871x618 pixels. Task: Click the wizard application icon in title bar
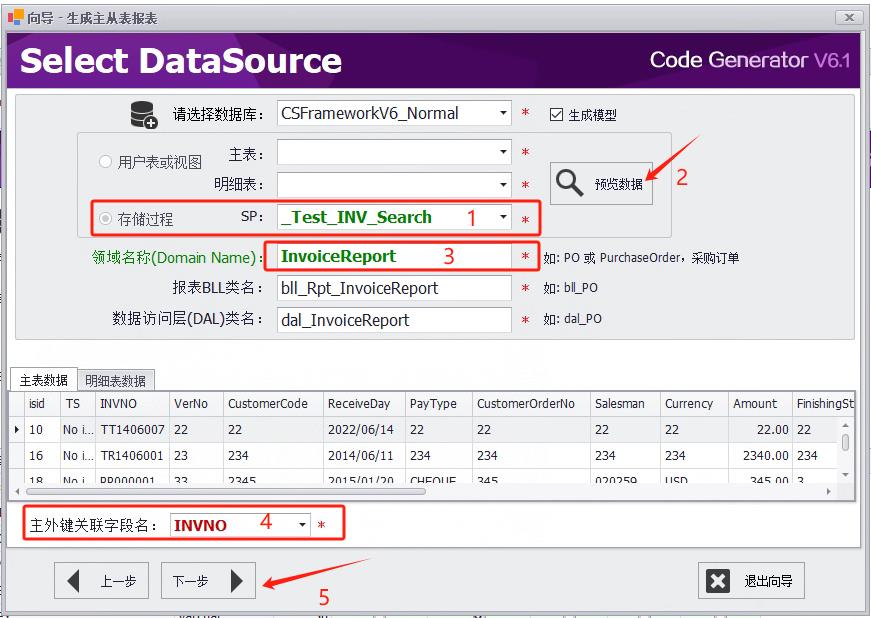(14, 17)
